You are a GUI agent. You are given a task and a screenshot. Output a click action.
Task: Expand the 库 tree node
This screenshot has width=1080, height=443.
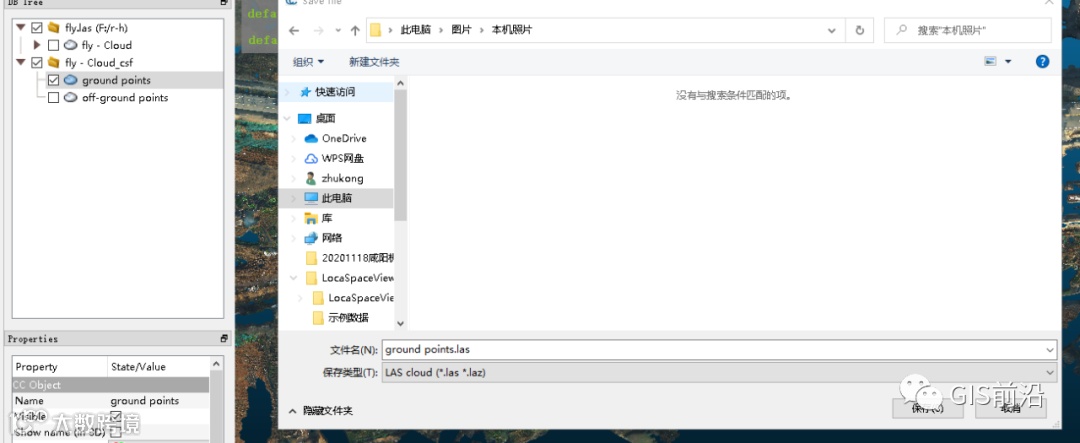[294, 218]
